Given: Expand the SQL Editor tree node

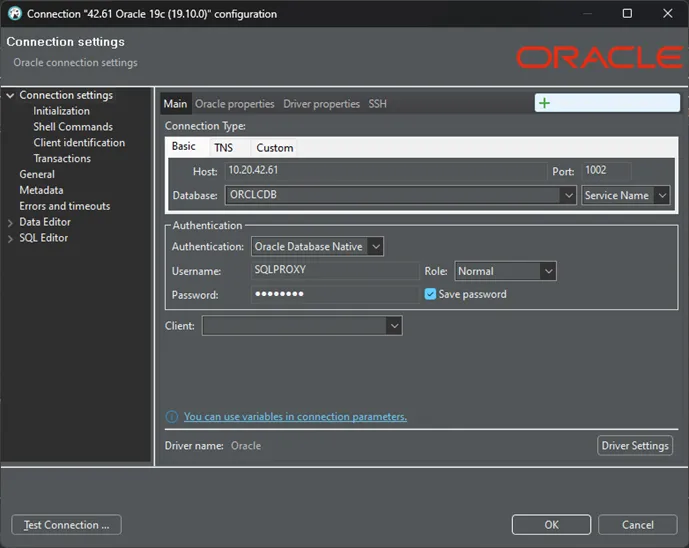Looking at the screenshot, I should click(x=10, y=239).
